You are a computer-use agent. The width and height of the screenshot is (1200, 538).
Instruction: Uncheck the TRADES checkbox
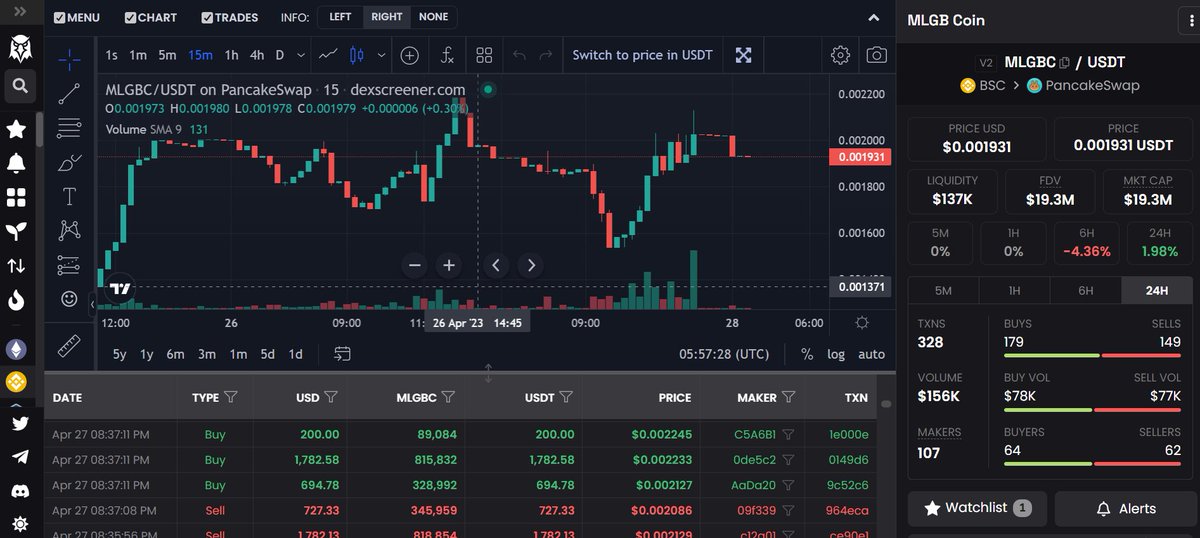[207, 17]
